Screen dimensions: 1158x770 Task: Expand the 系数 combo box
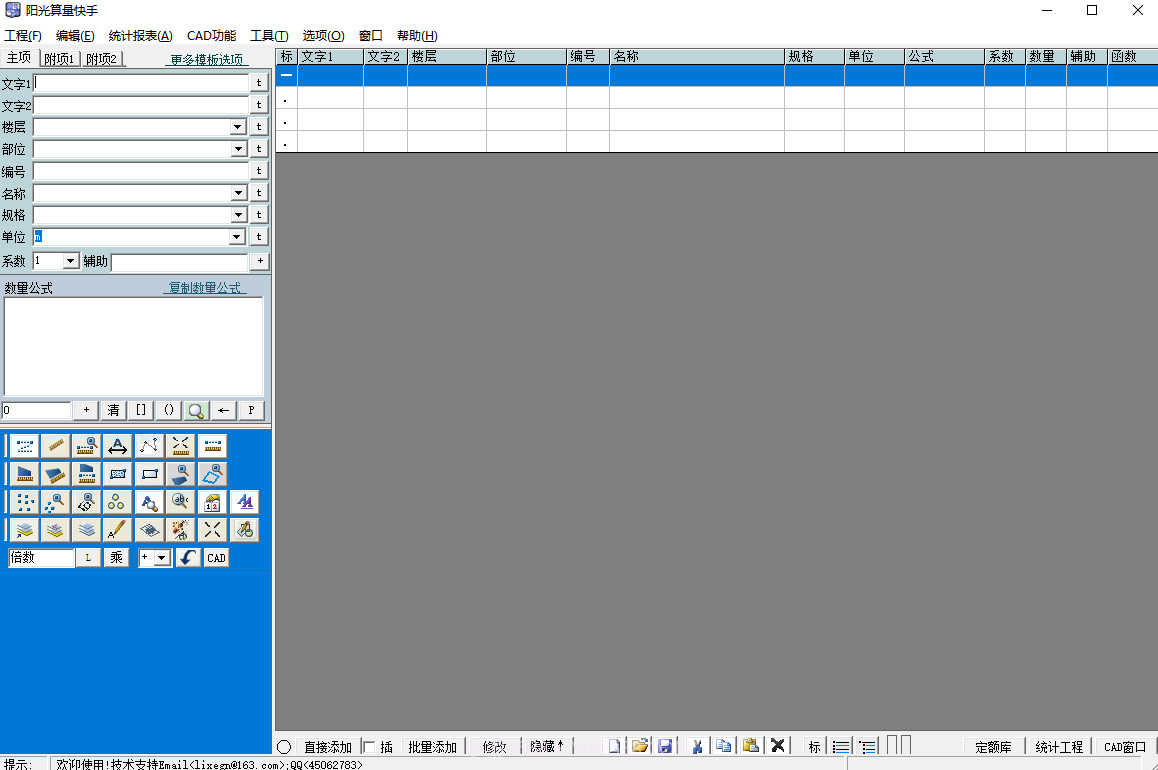(70, 261)
